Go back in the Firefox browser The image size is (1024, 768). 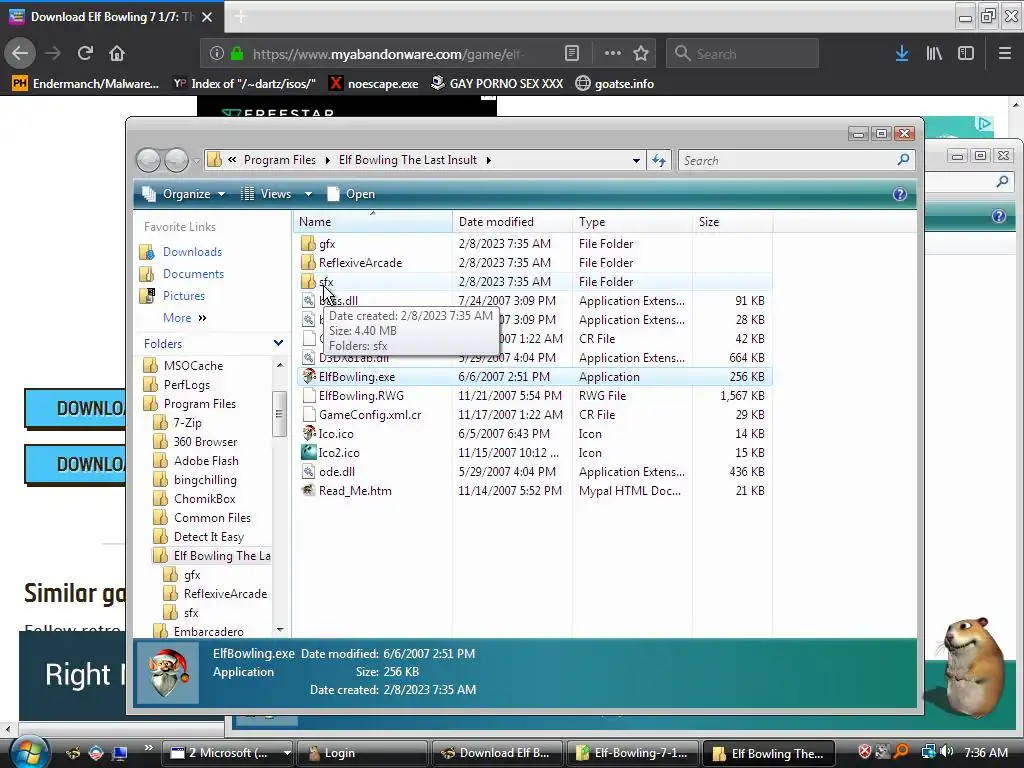tap(20, 54)
